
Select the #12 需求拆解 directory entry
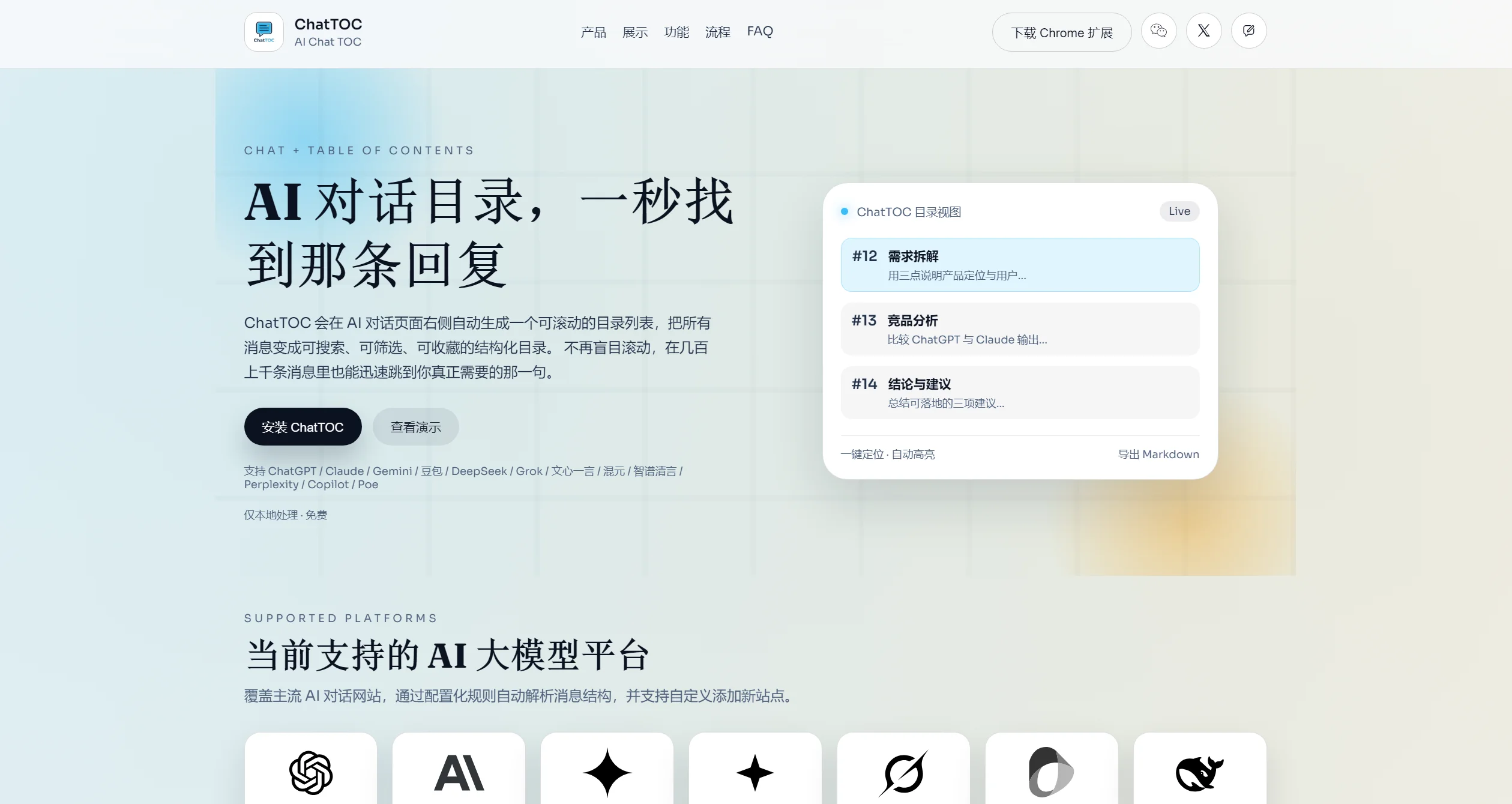click(x=1020, y=265)
